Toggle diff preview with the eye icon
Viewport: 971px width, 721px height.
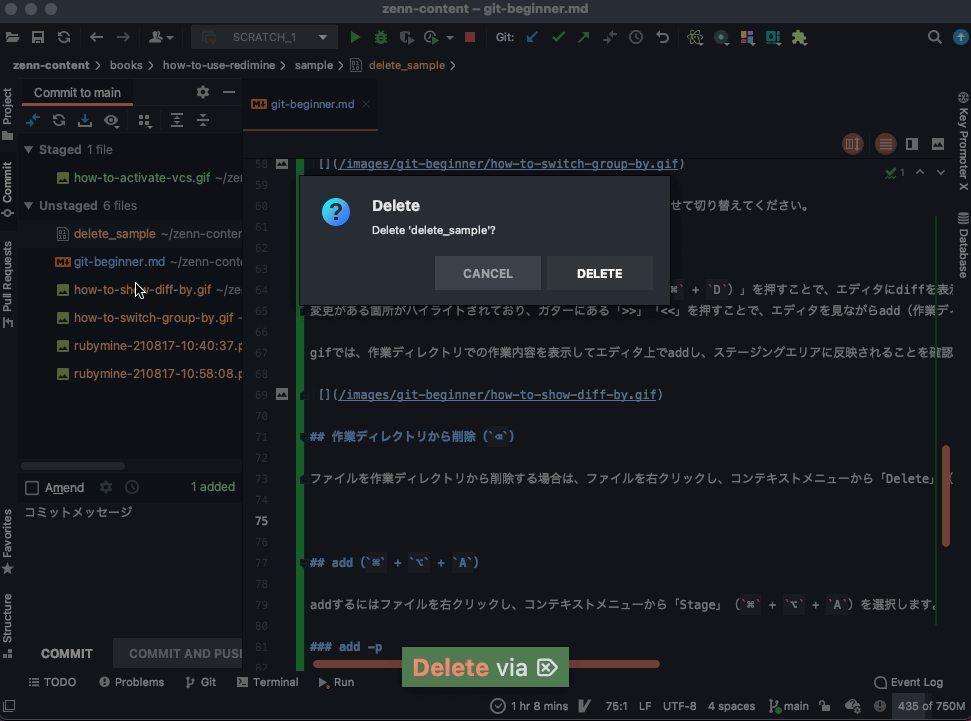pos(111,120)
